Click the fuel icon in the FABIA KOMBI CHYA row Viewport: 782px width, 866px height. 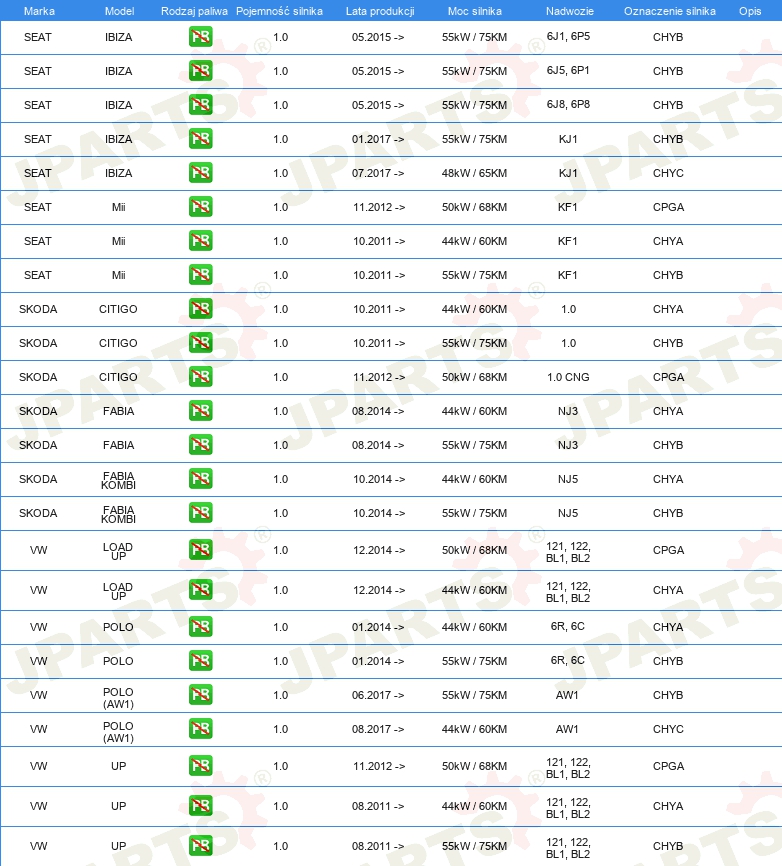click(x=200, y=478)
